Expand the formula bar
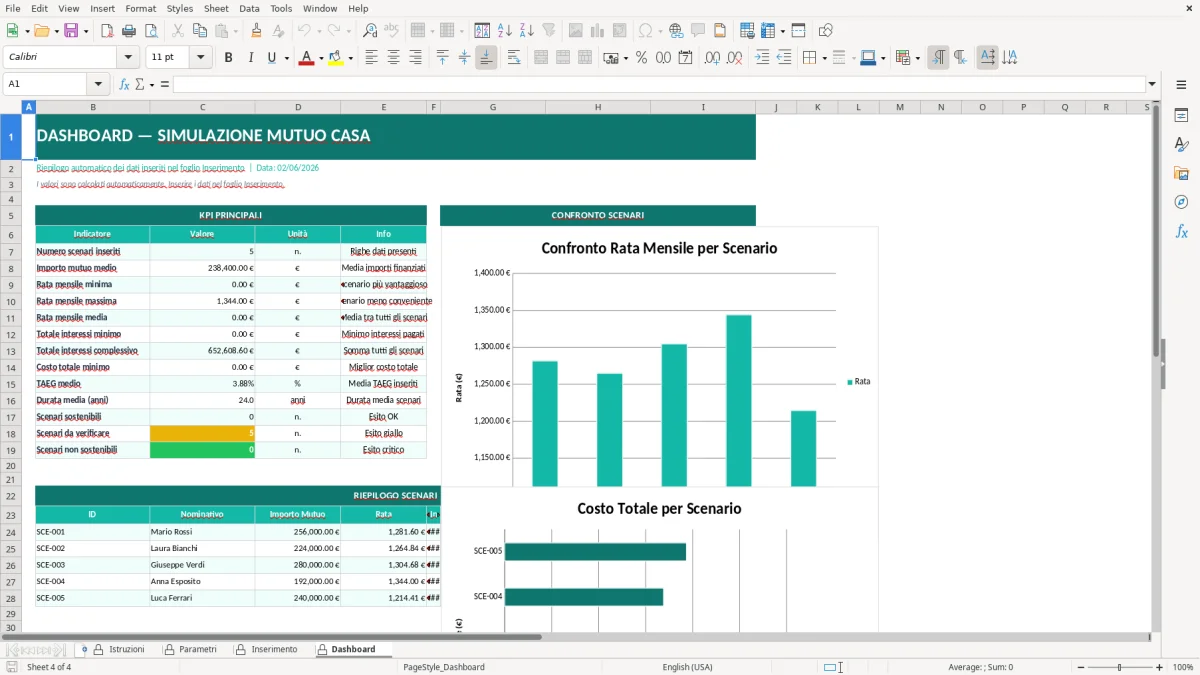The width and height of the screenshot is (1200, 675). tap(1152, 84)
